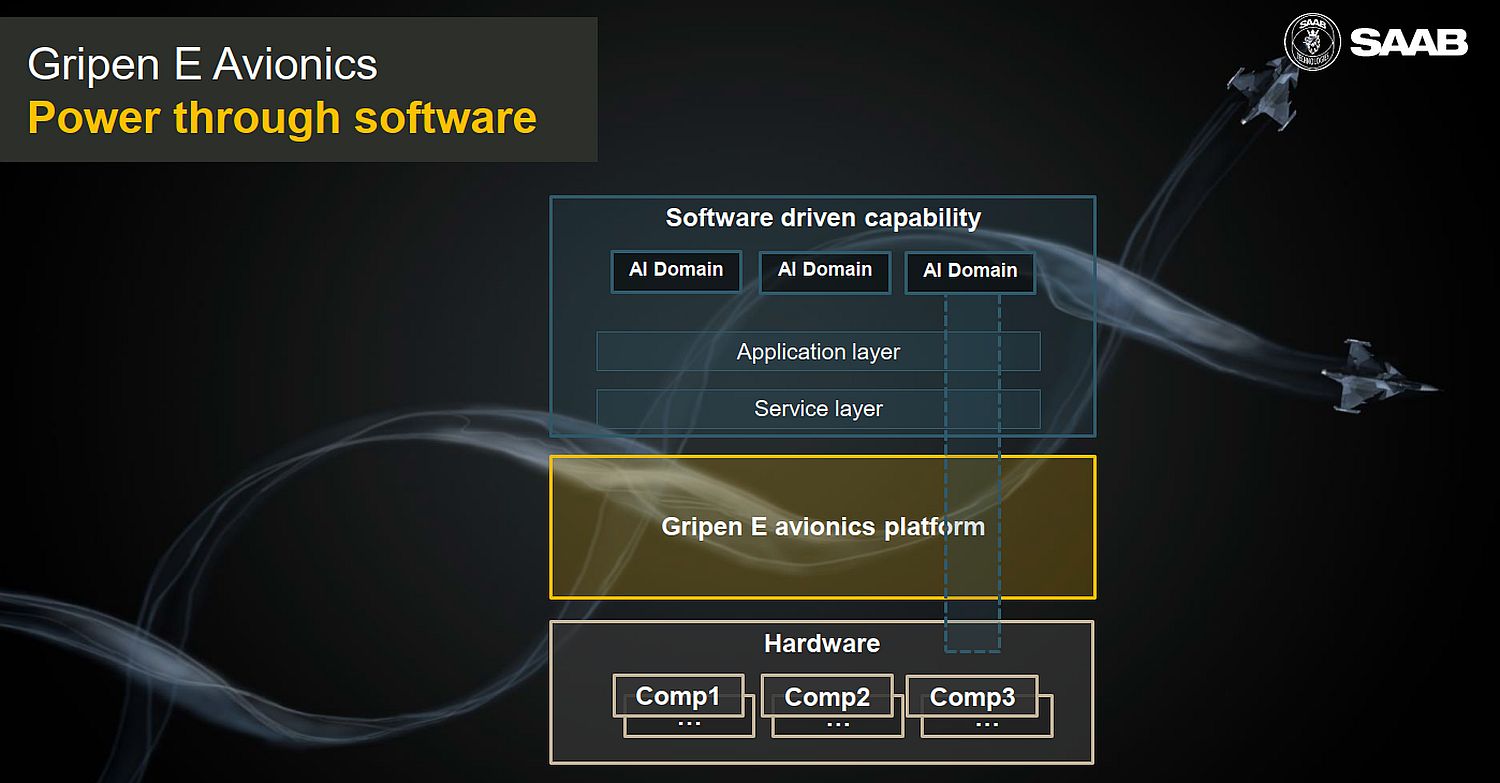Select the Application layer bar
Screen dimensions: 1500x783
(818, 352)
